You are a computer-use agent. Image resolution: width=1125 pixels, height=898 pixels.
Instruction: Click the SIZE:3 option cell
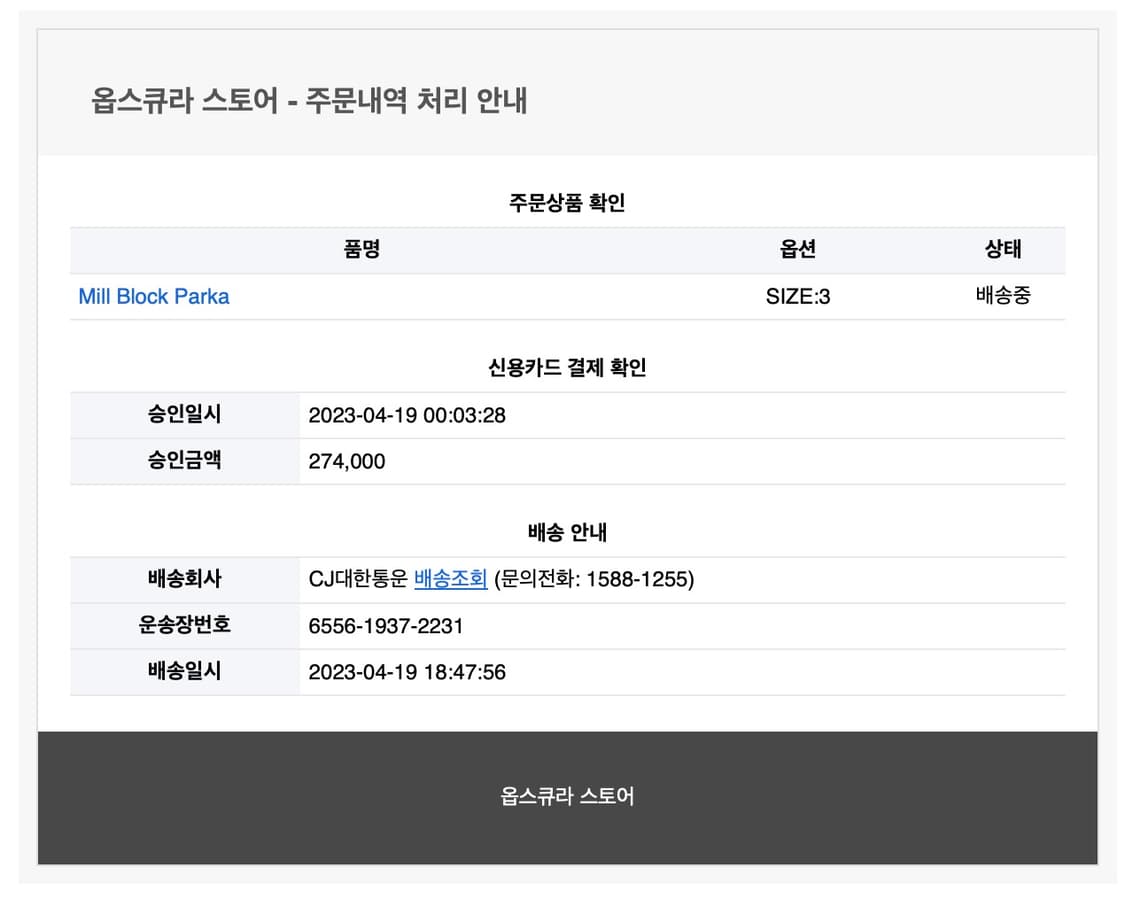pos(797,297)
